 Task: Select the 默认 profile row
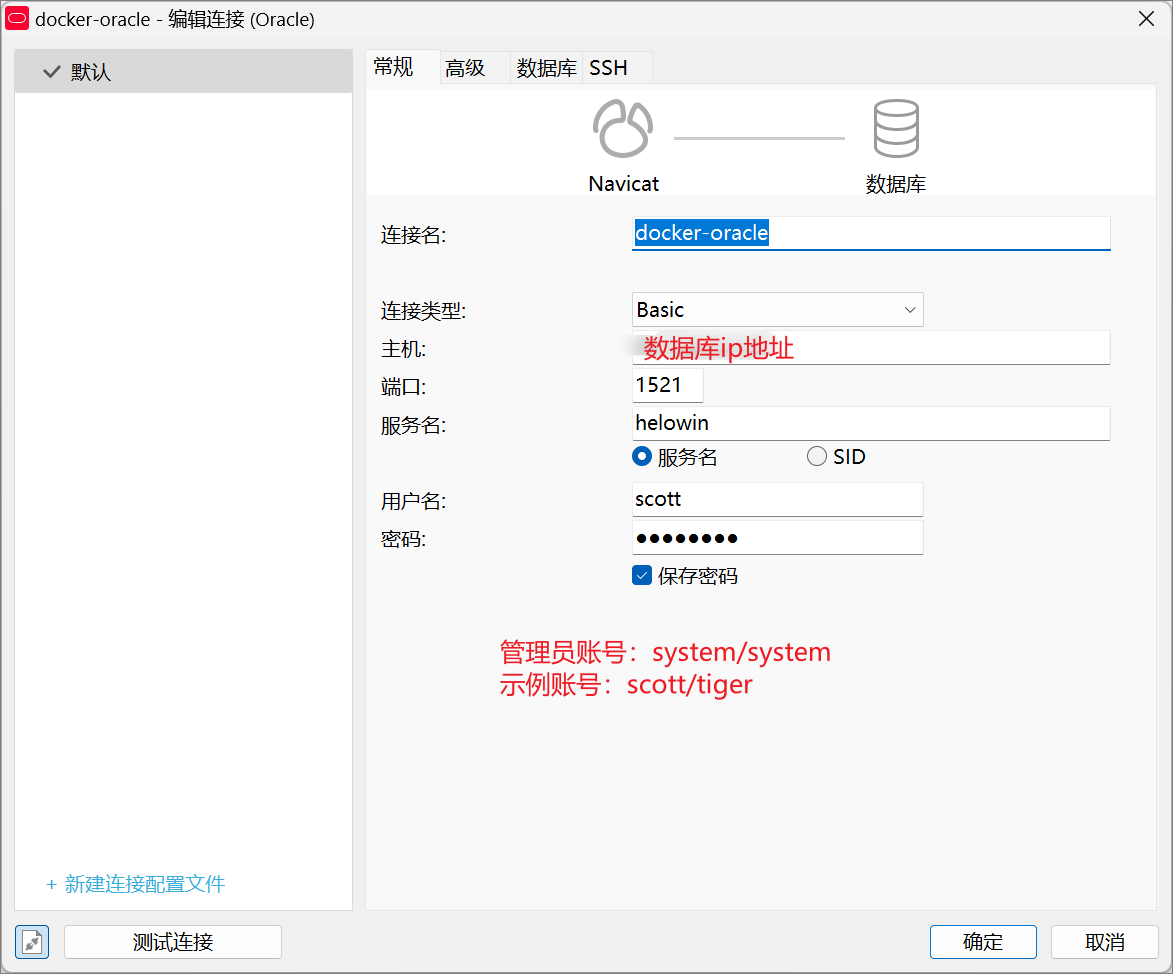(183, 72)
